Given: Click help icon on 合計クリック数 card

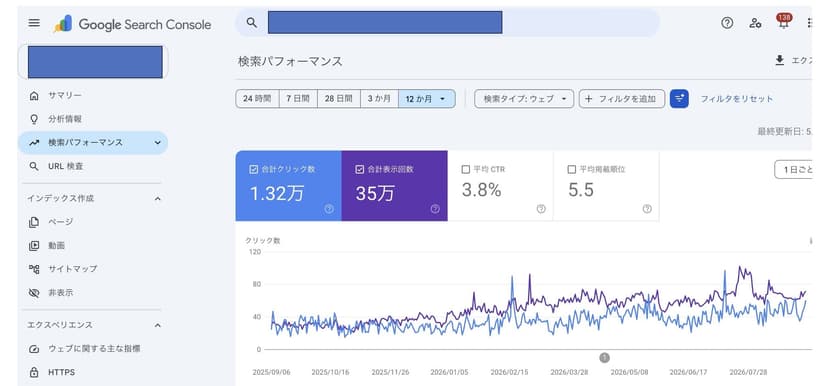Looking at the screenshot, I should point(329,209).
